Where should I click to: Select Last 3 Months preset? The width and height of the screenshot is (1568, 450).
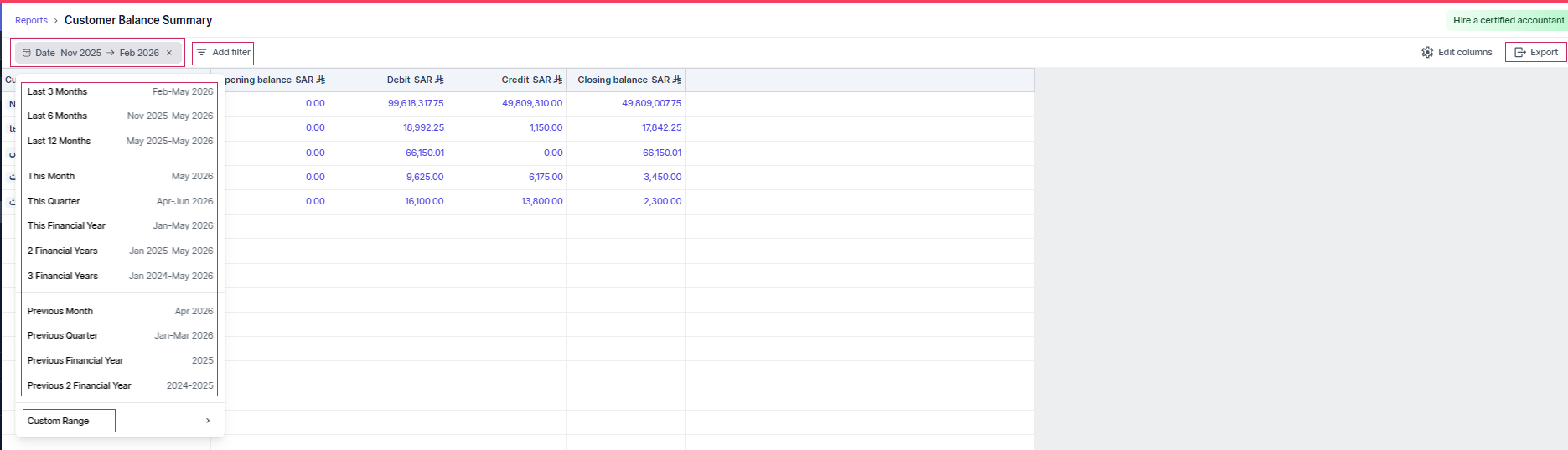pyautogui.click(x=120, y=91)
